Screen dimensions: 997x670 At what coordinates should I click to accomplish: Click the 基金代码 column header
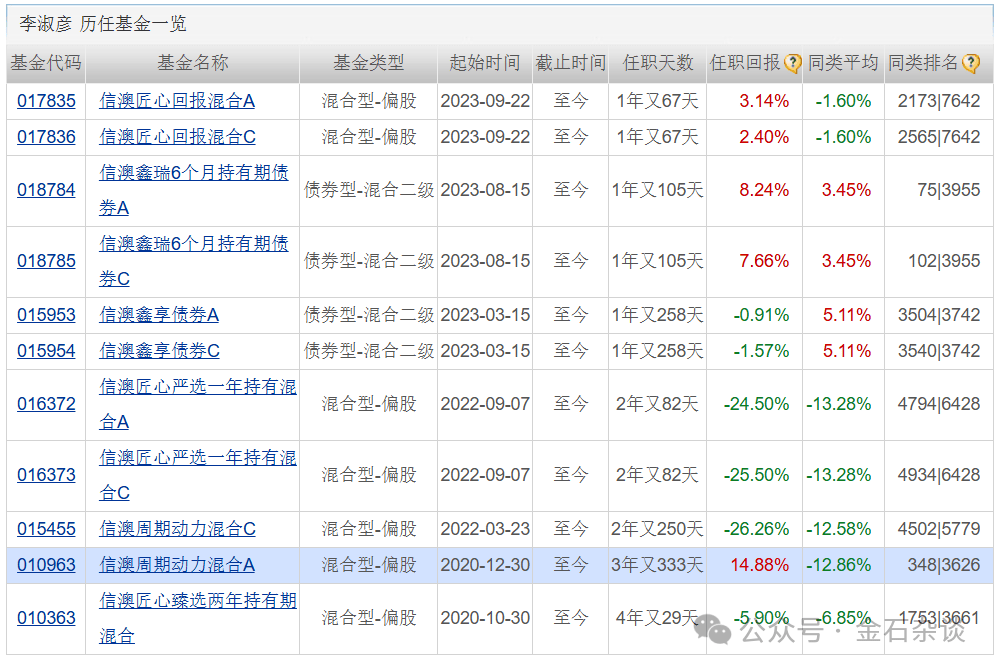pos(46,63)
